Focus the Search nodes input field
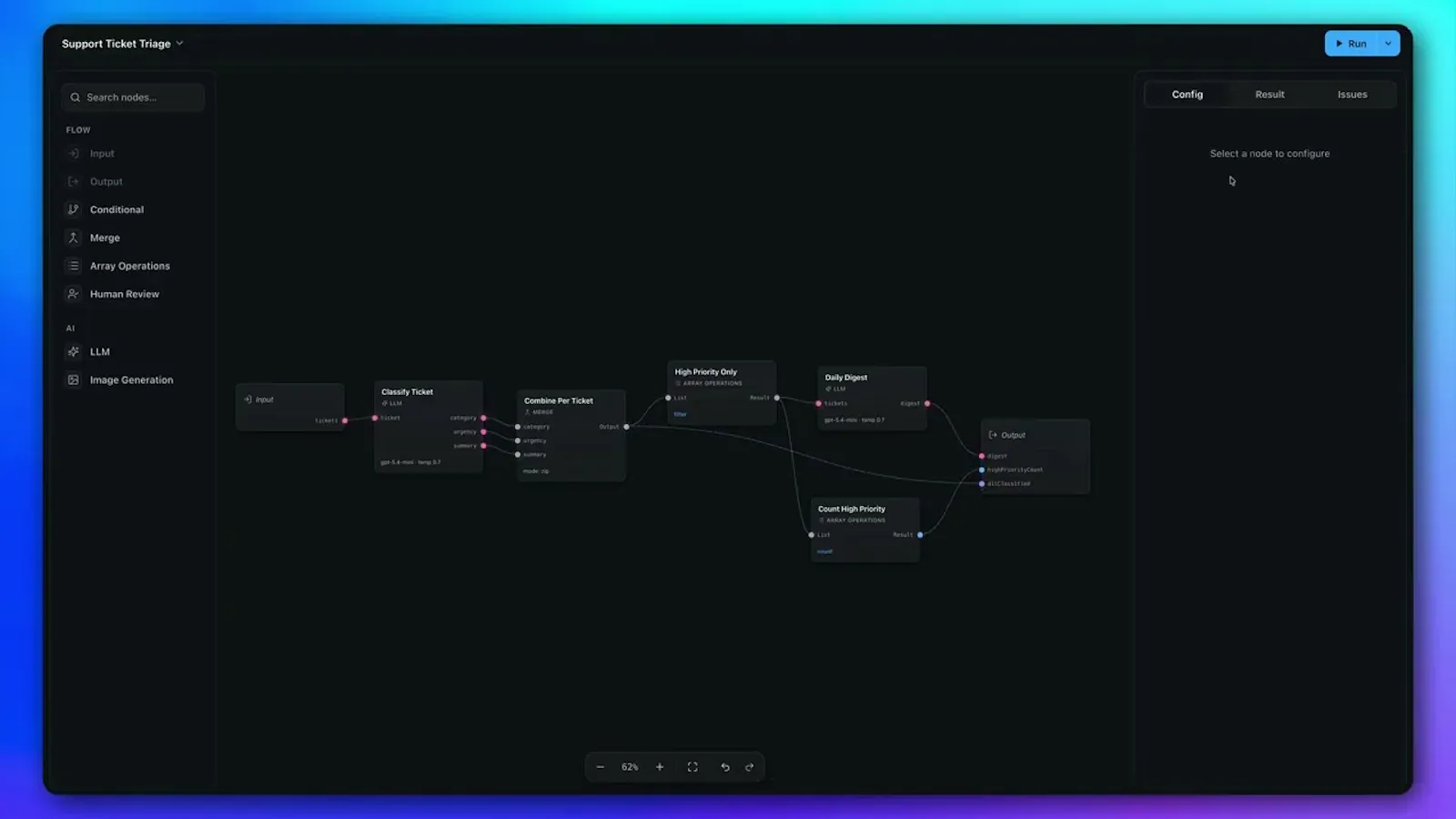 (x=133, y=97)
